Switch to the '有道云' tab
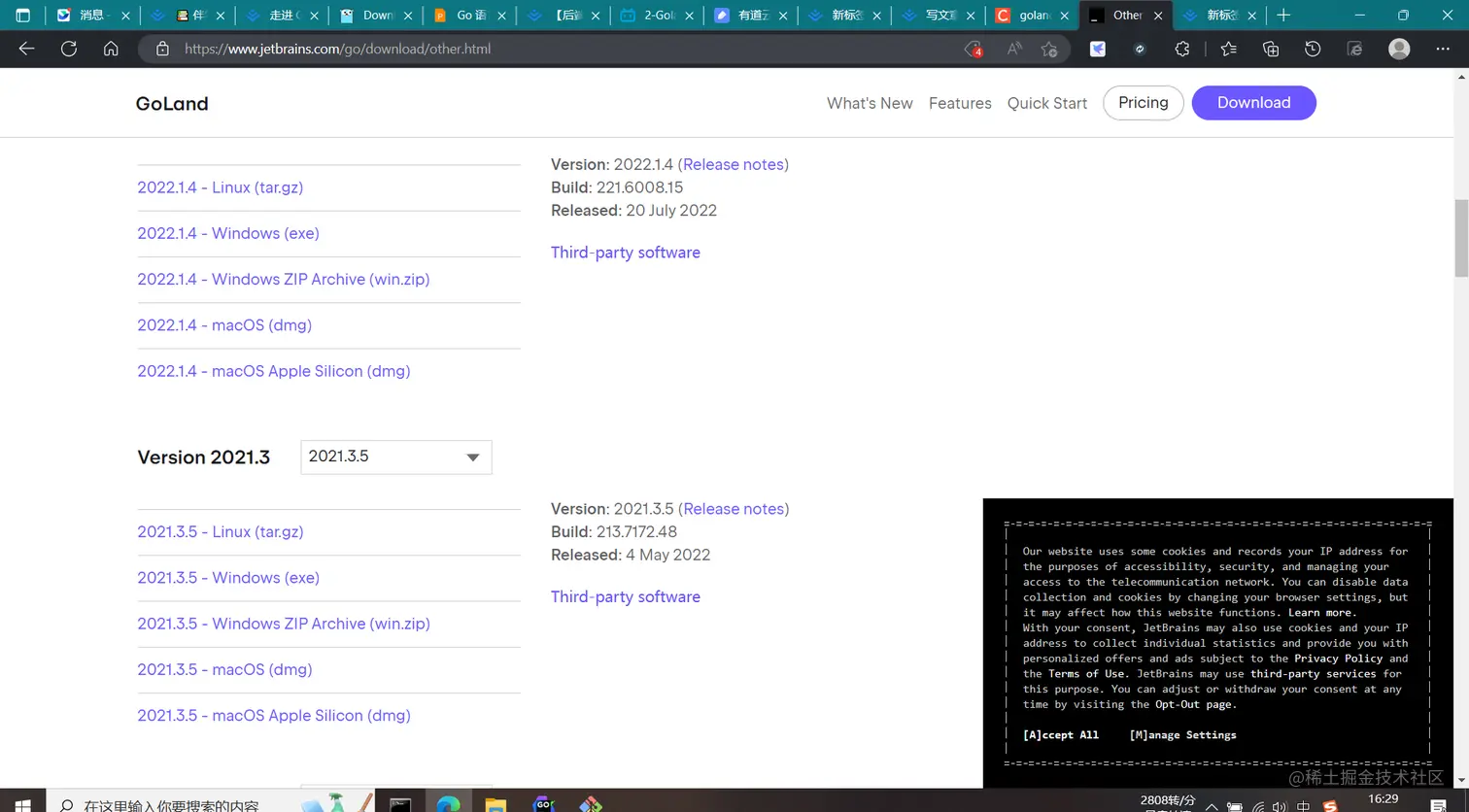The width and height of the screenshot is (1469, 812). pos(753,16)
